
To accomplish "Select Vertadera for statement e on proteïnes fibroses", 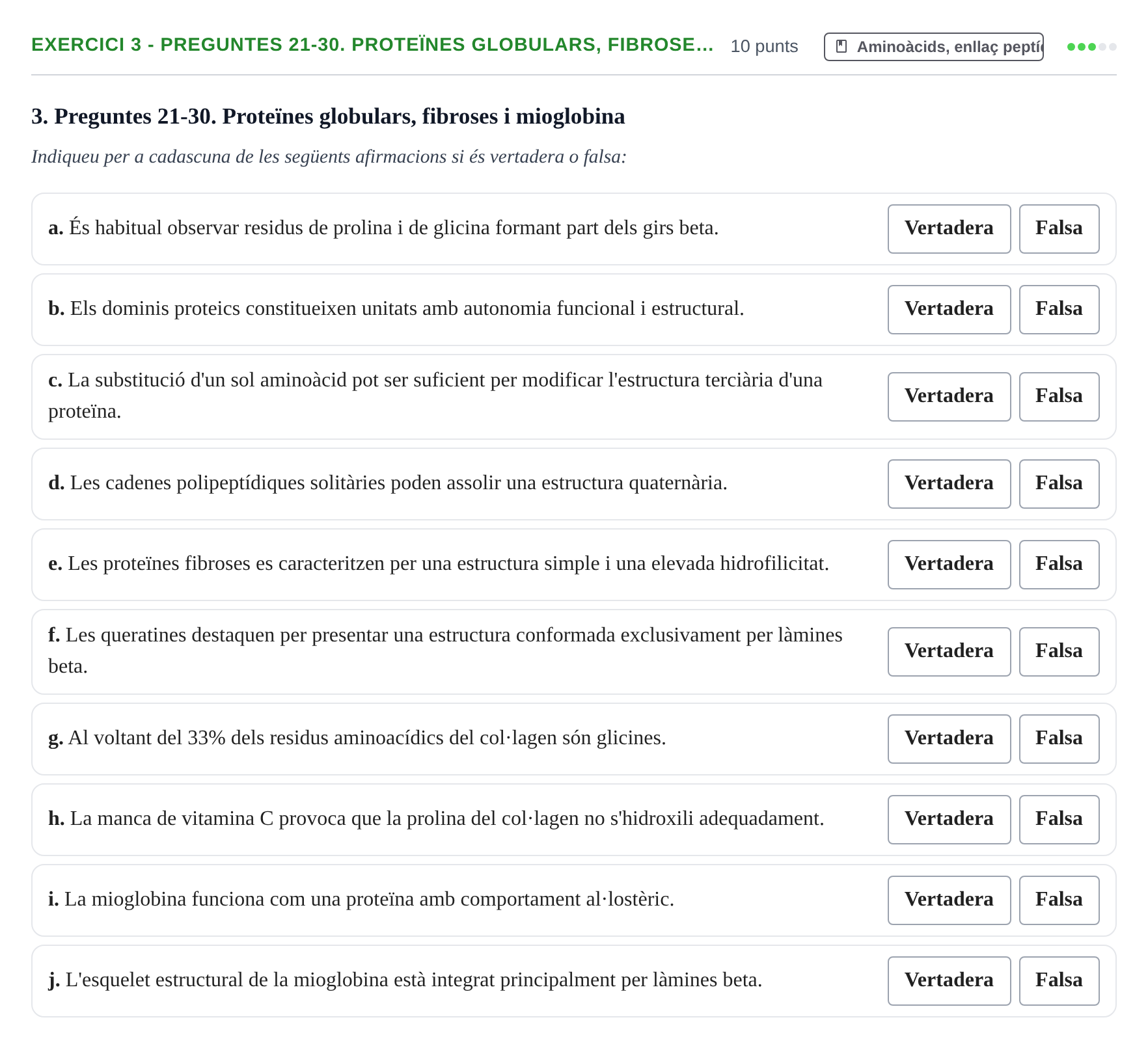I will pyautogui.click(x=949, y=565).
